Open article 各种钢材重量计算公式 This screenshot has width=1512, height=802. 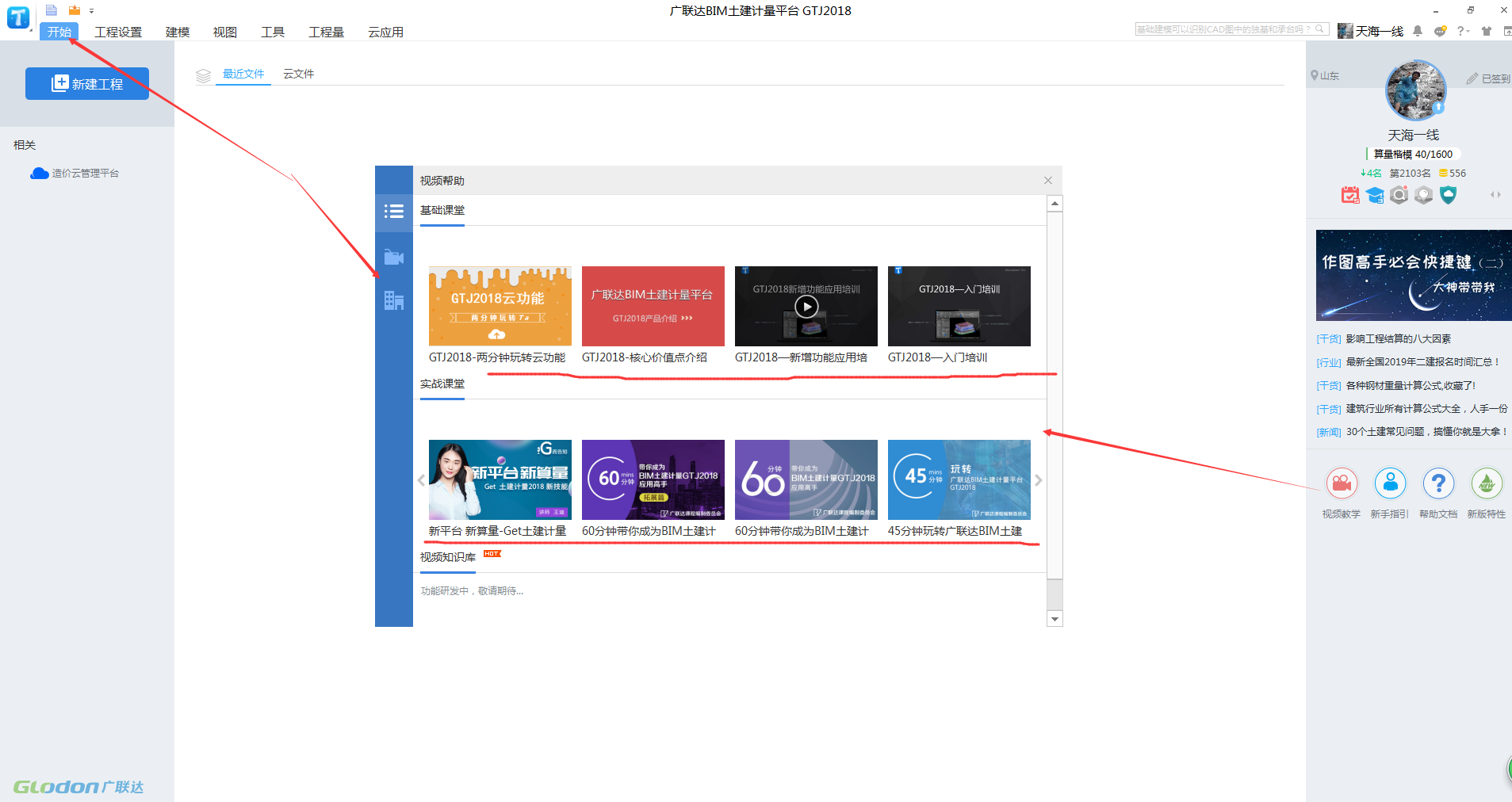coord(1411,385)
